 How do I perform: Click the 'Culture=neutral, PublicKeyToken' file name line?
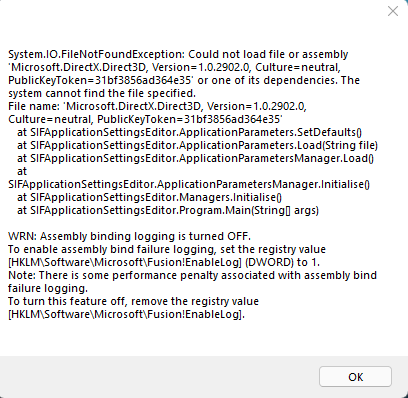[145, 119]
